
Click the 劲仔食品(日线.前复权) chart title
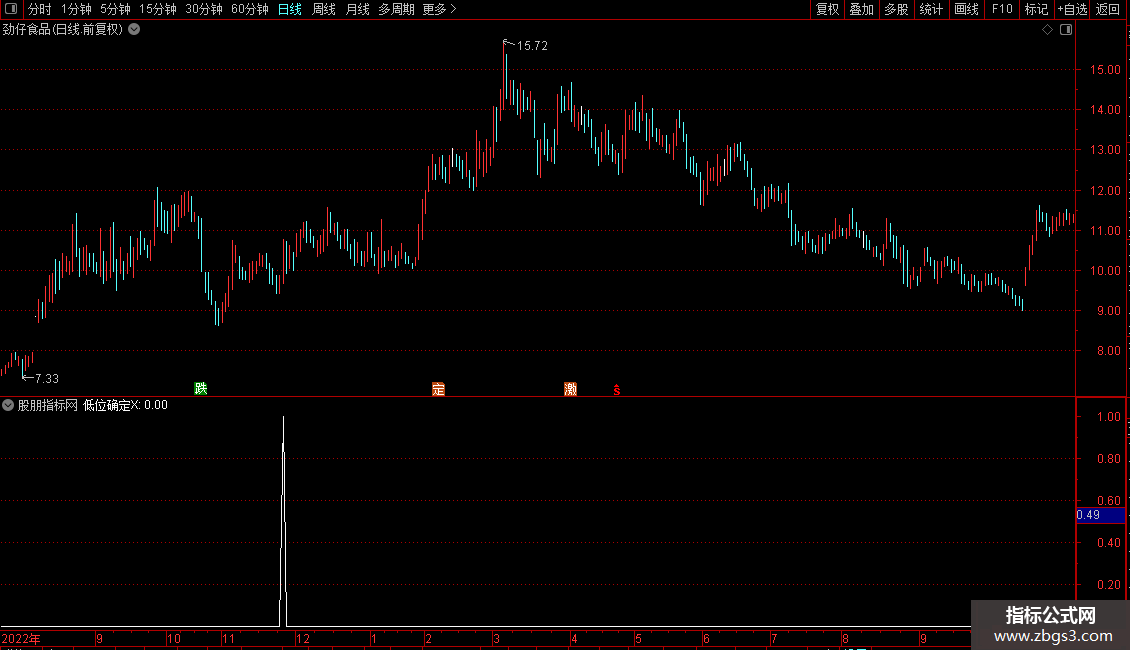pyautogui.click(x=63, y=29)
